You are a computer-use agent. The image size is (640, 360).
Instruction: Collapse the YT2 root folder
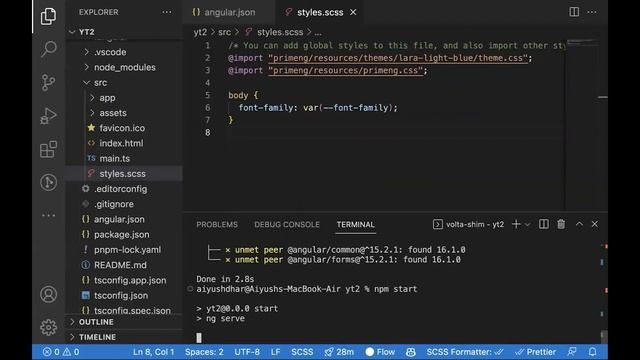click(124, 32)
